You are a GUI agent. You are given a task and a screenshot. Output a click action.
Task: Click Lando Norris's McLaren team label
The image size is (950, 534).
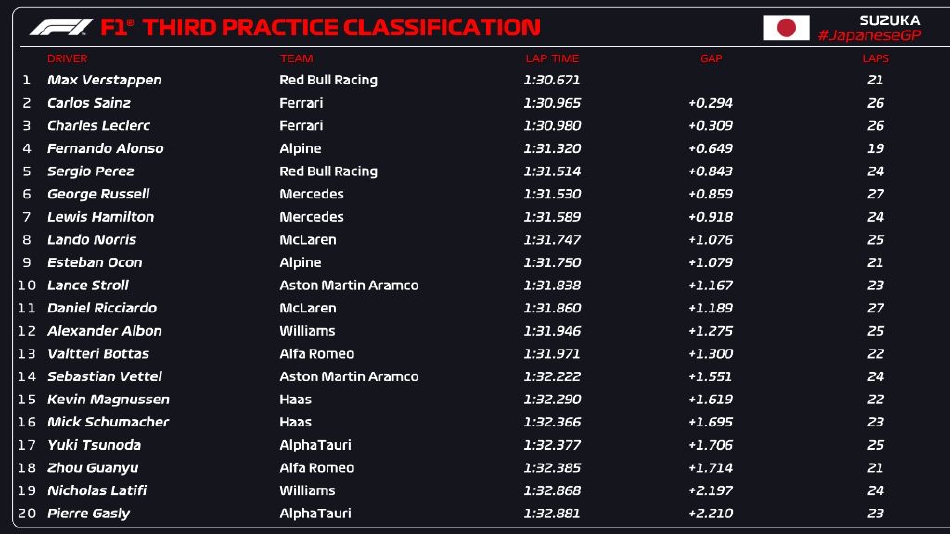pos(307,240)
